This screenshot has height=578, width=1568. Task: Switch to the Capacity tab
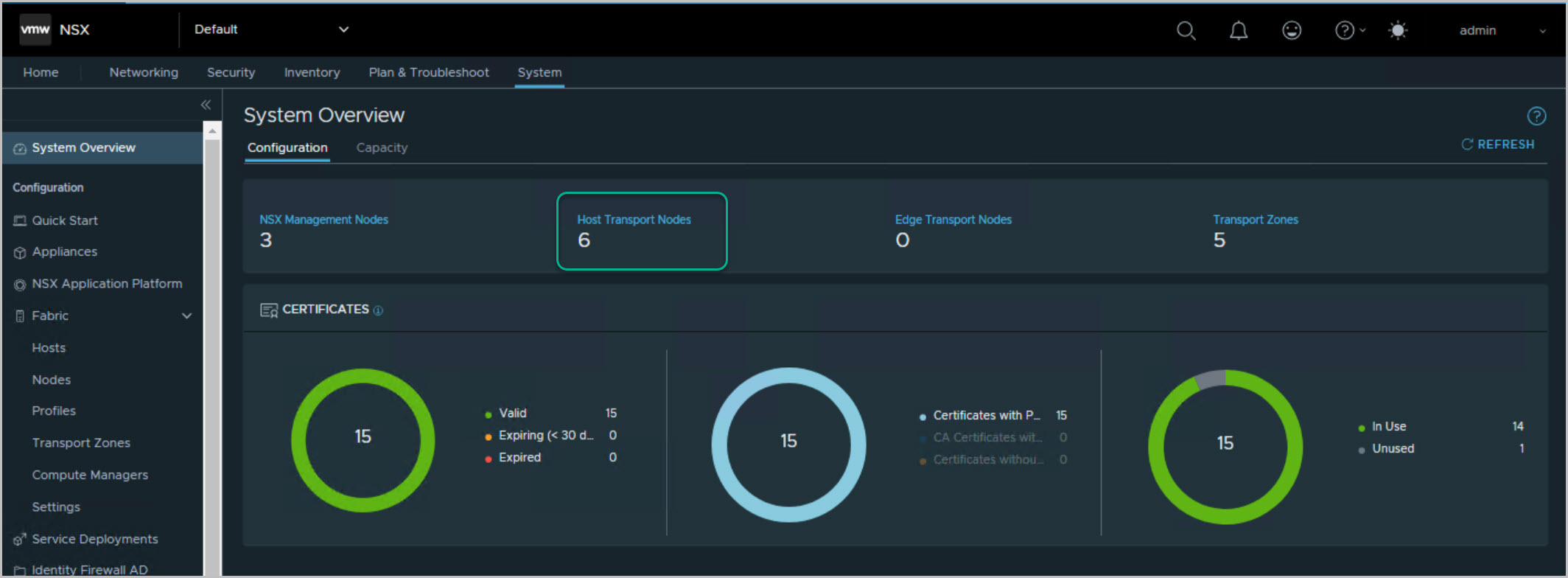coord(382,147)
